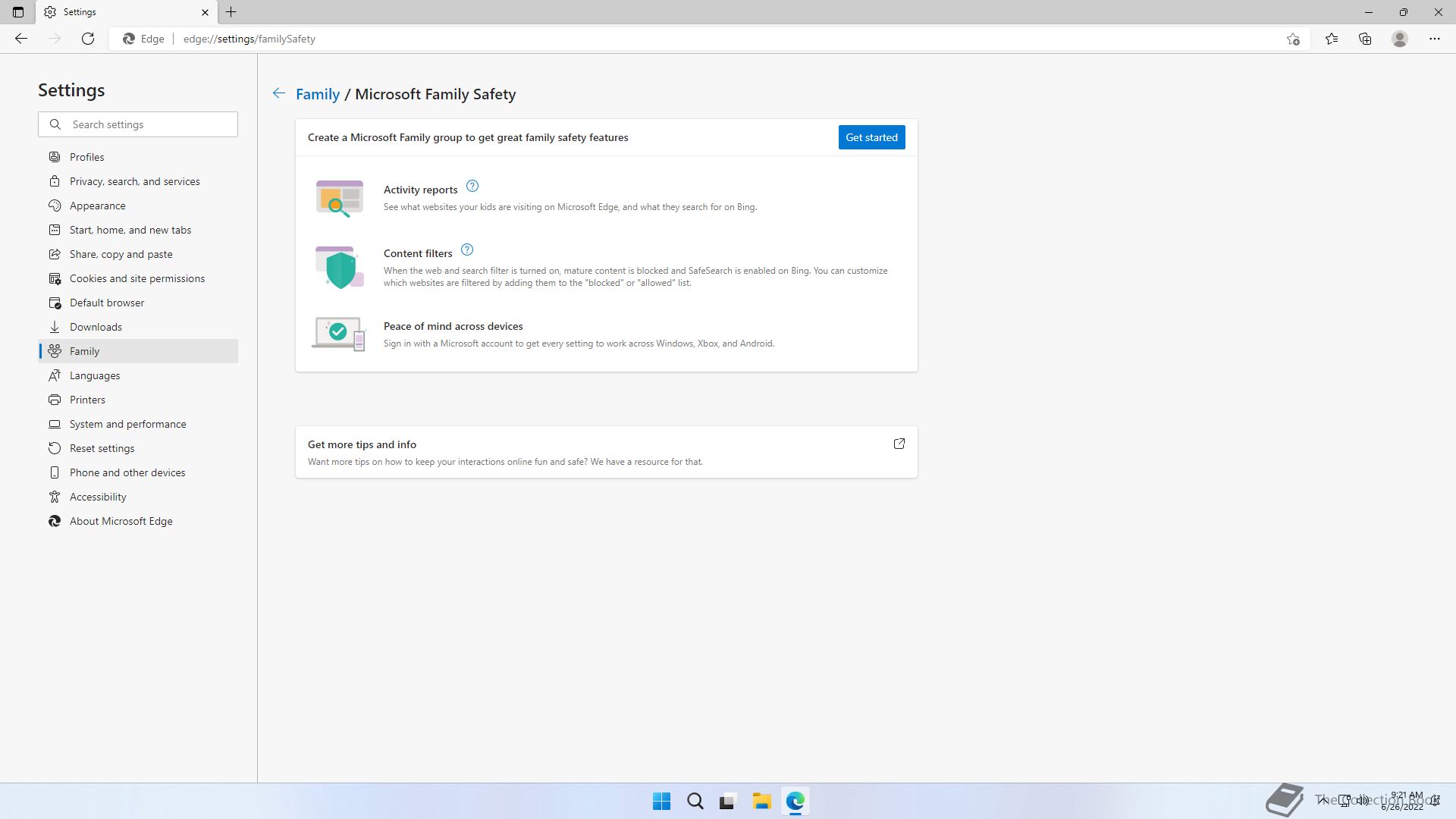The width and height of the screenshot is (1456, 819).
Task: Open the Favorites list icon
Action: tap(1332, 39)
